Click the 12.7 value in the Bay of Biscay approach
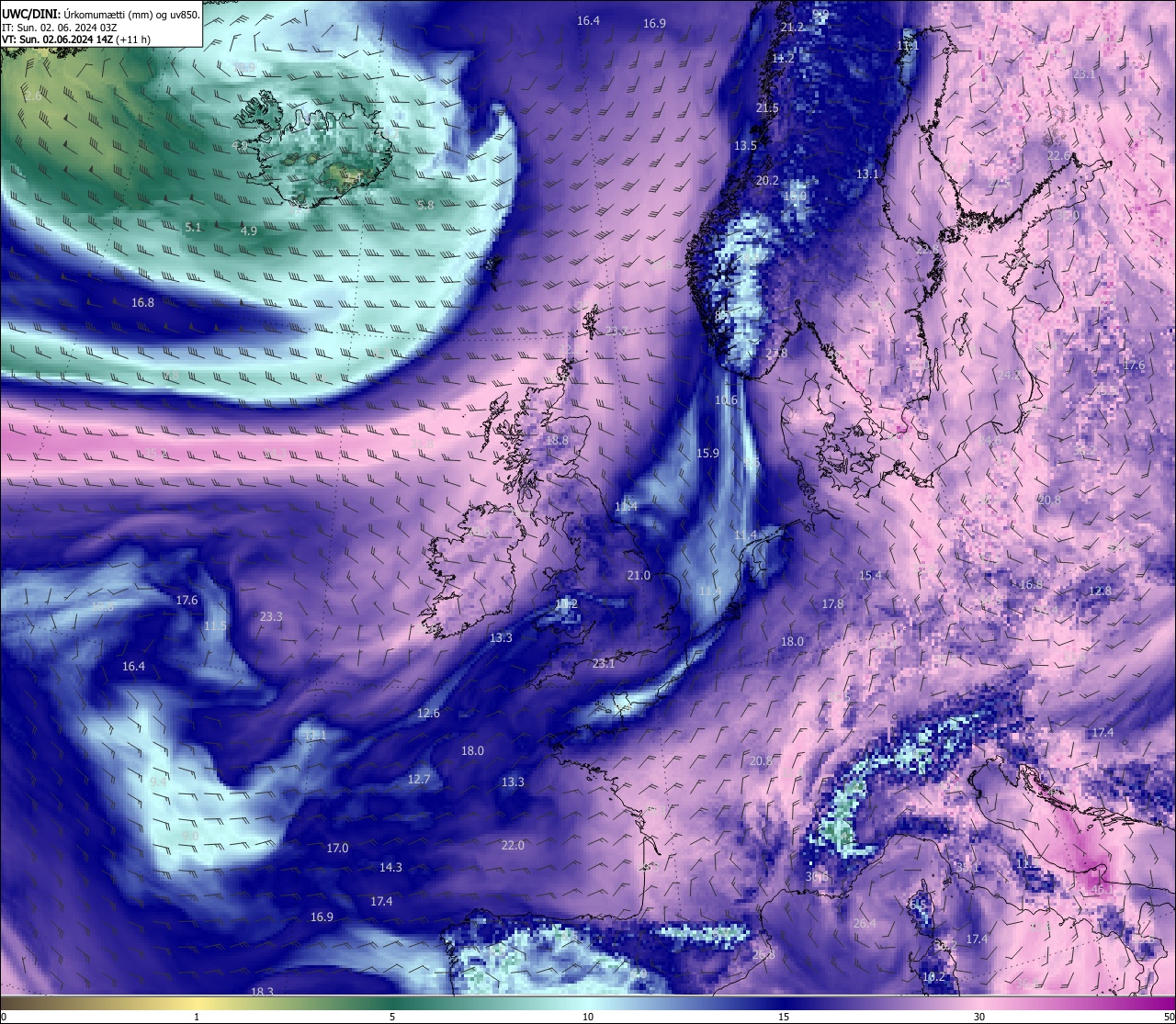The image size is (1176, 1024). click(x=419, y=780)
